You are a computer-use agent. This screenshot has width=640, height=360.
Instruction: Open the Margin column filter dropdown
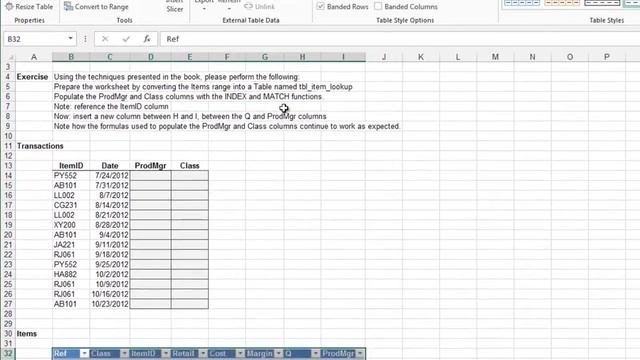pyautogui.click(x=278, y=353)
